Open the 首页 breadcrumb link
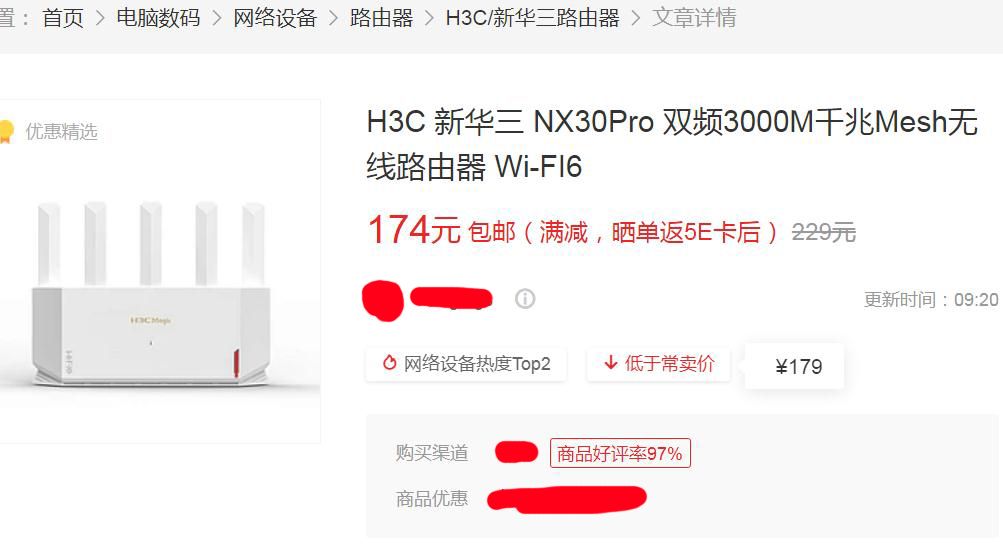The height and width of the screenshot is (546, 1003). 63,18
